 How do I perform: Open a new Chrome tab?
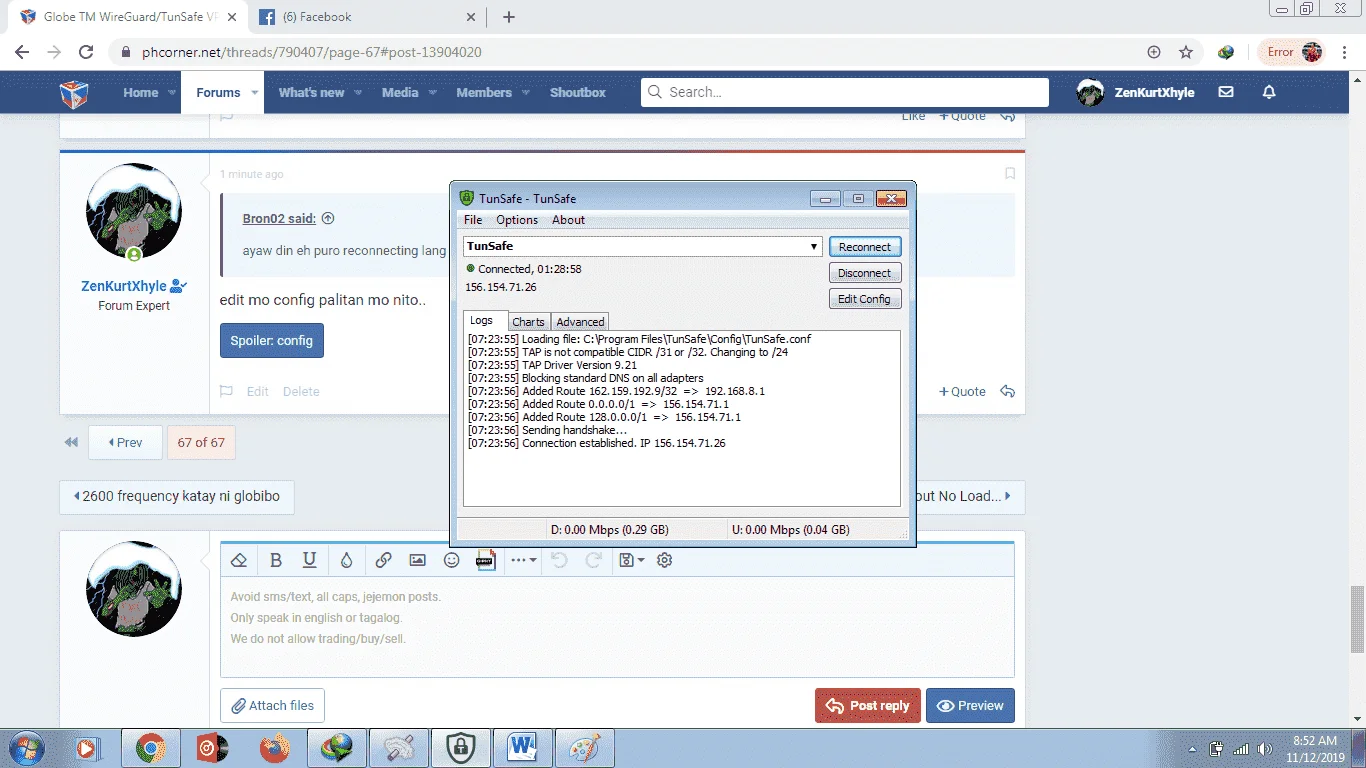click(x=508, y=17)
